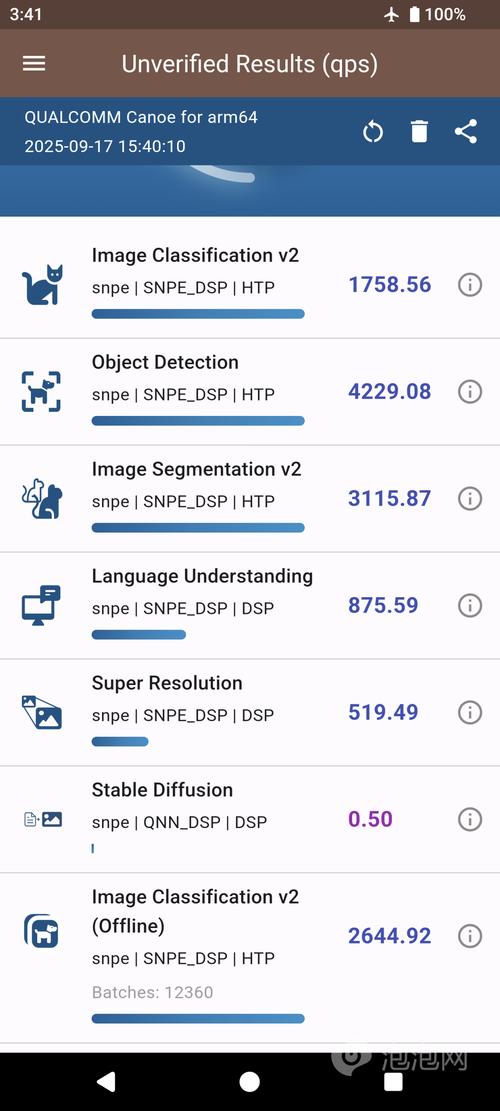500x1111 pixels.
Task: Delete this result with trash icon
Action: 419,132
